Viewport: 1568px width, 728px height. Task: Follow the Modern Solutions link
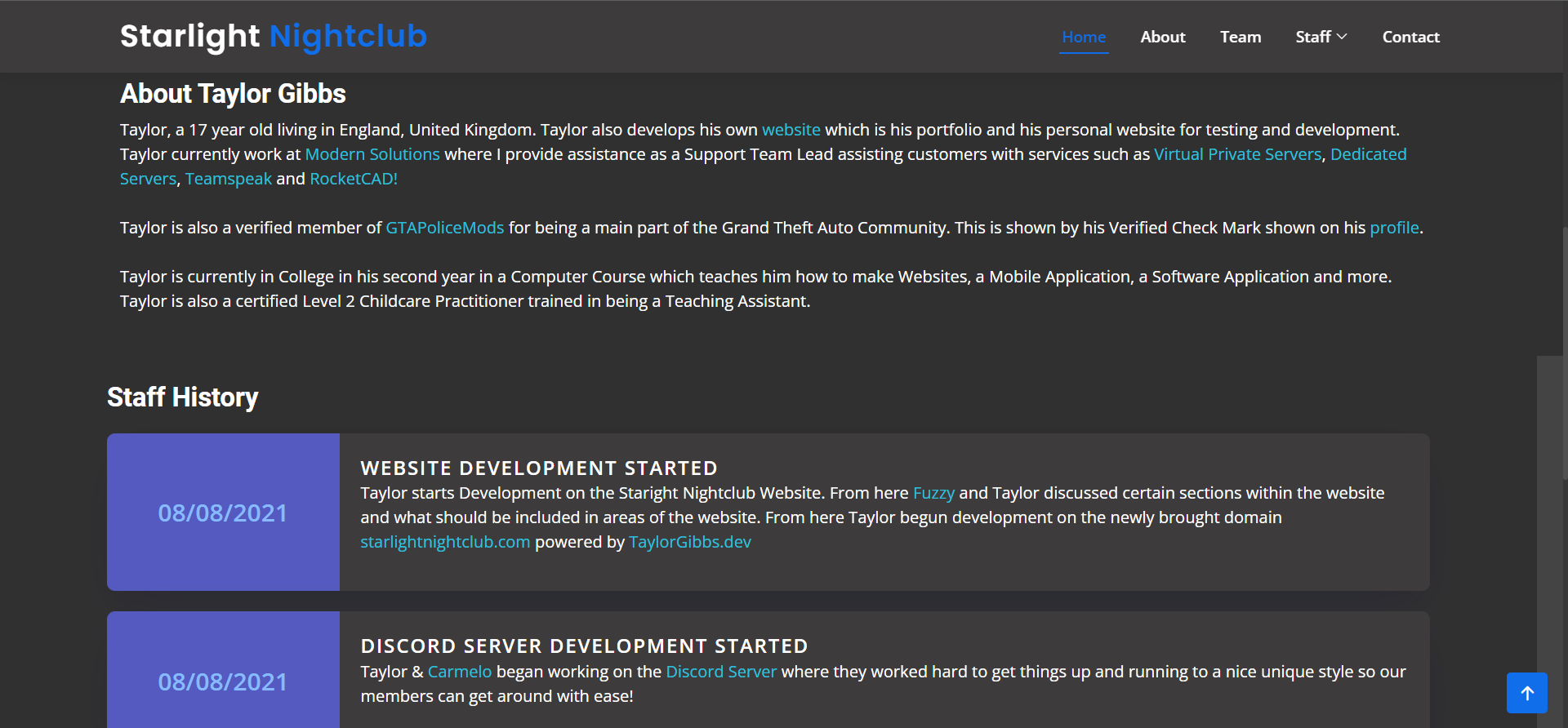tap(372, 154)
